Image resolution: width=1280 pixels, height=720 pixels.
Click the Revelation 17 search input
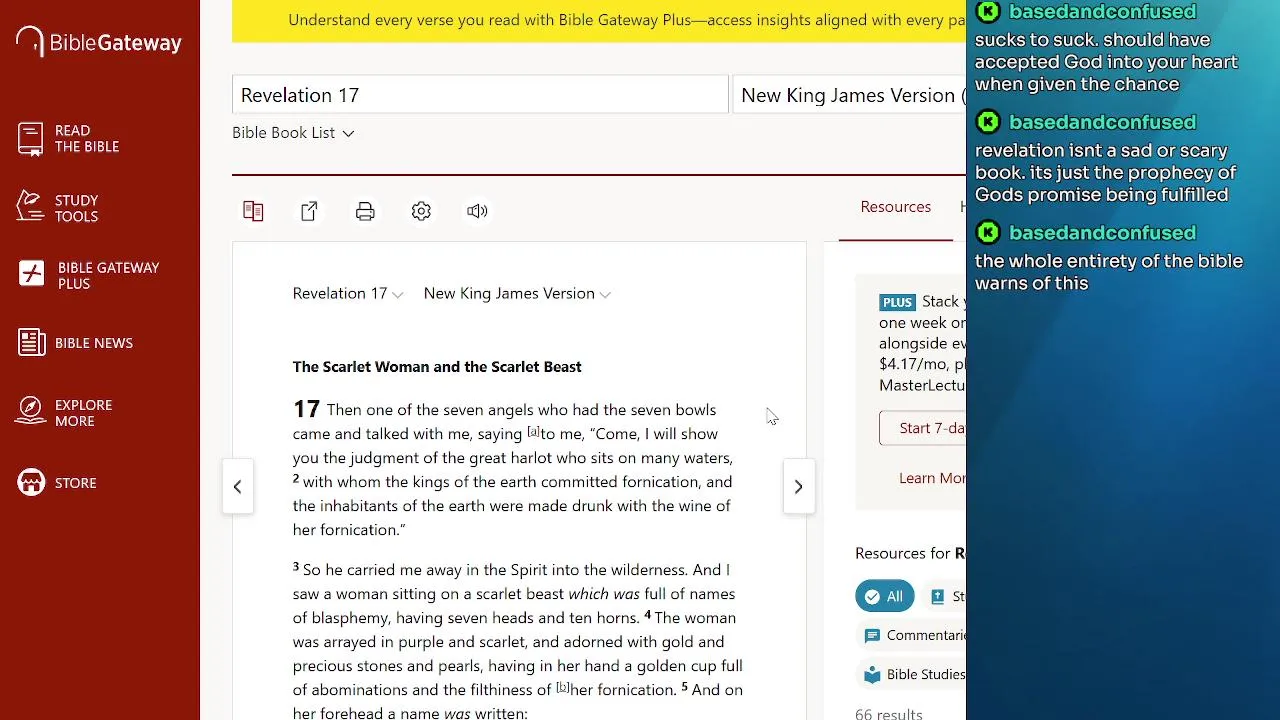point(480,95)
